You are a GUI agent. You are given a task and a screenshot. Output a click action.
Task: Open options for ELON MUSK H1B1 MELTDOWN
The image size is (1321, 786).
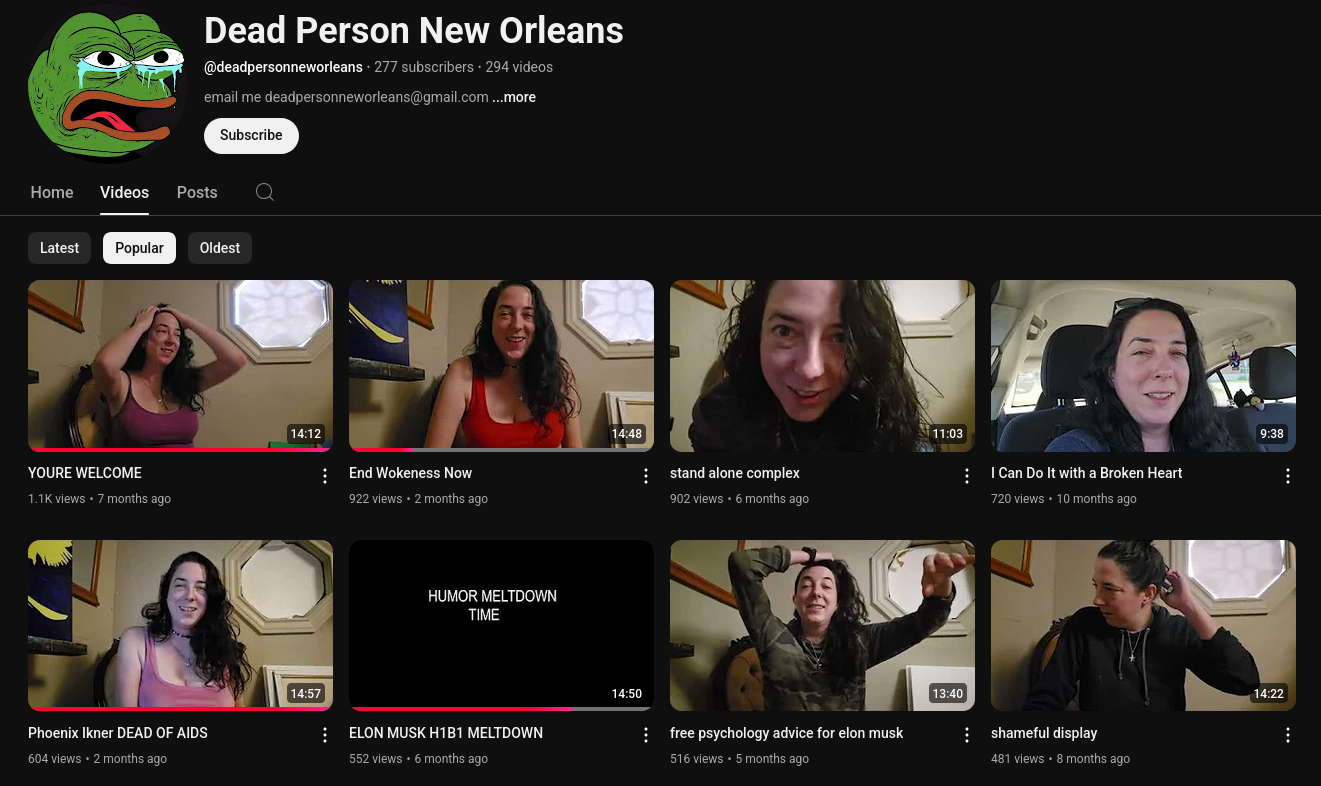646,735
